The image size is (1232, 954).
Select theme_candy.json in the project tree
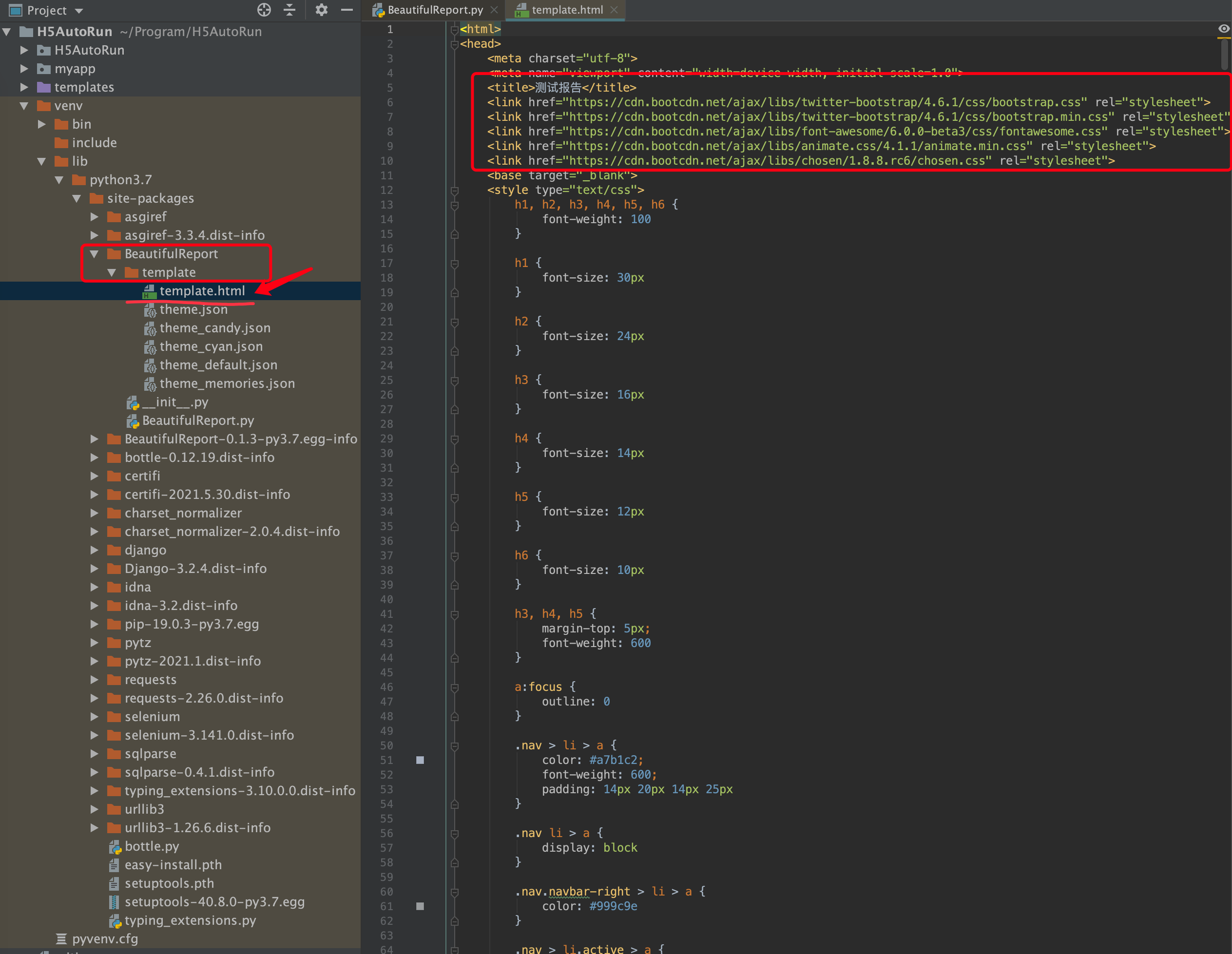coord(214,327)
